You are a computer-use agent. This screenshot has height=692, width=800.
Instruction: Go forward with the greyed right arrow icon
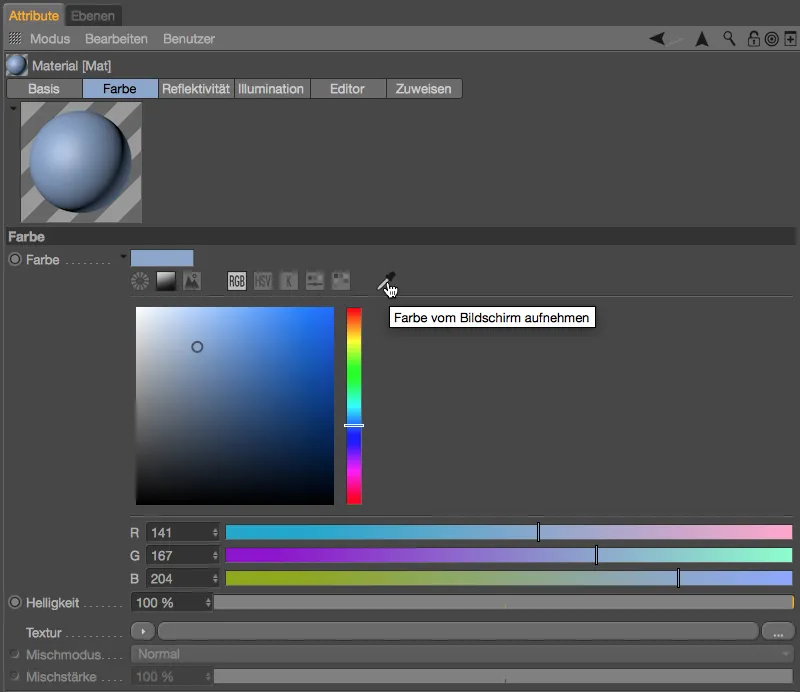coord(676,38)
